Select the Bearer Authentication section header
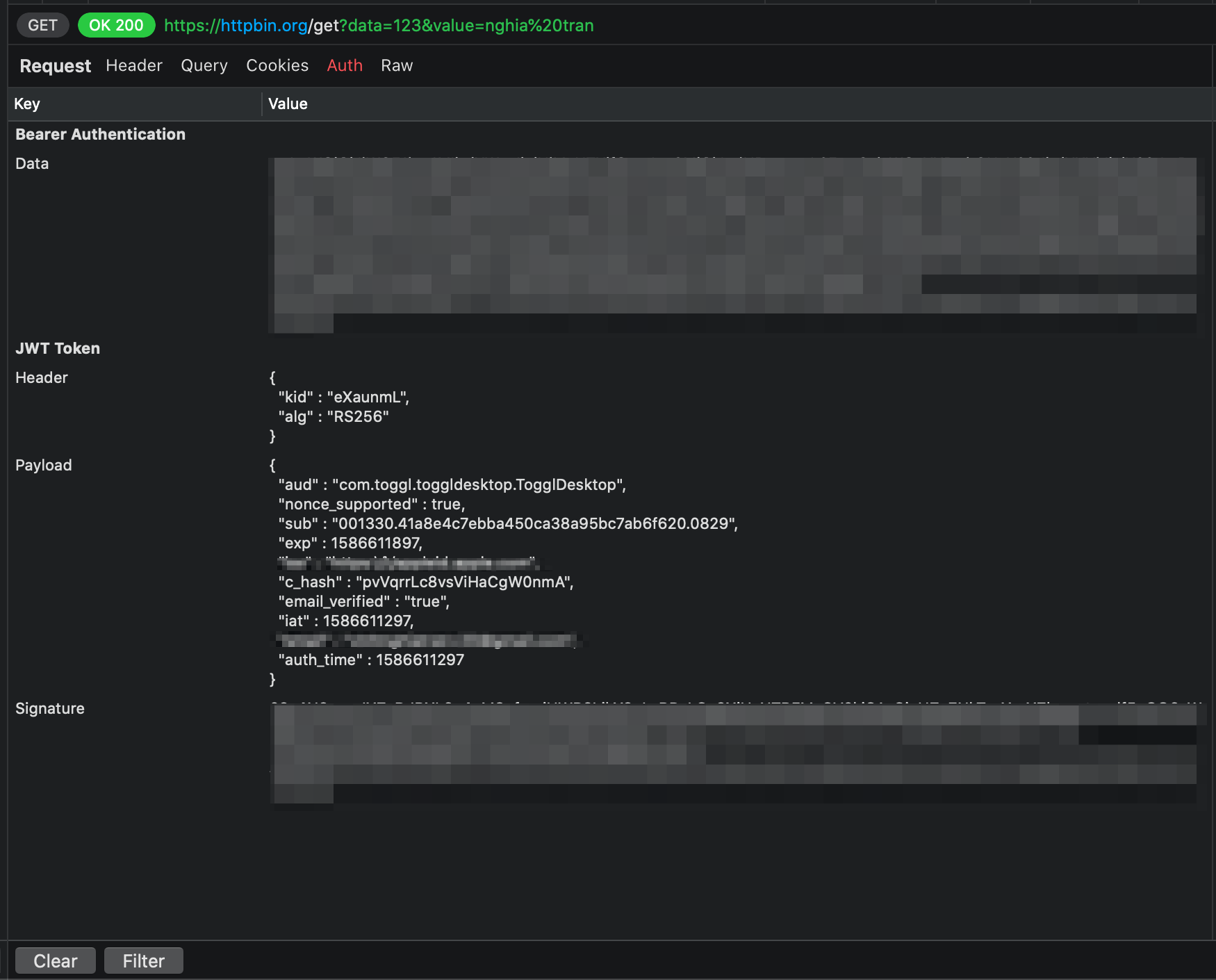This screenshot has width=1216, height=980. point(100,133)
